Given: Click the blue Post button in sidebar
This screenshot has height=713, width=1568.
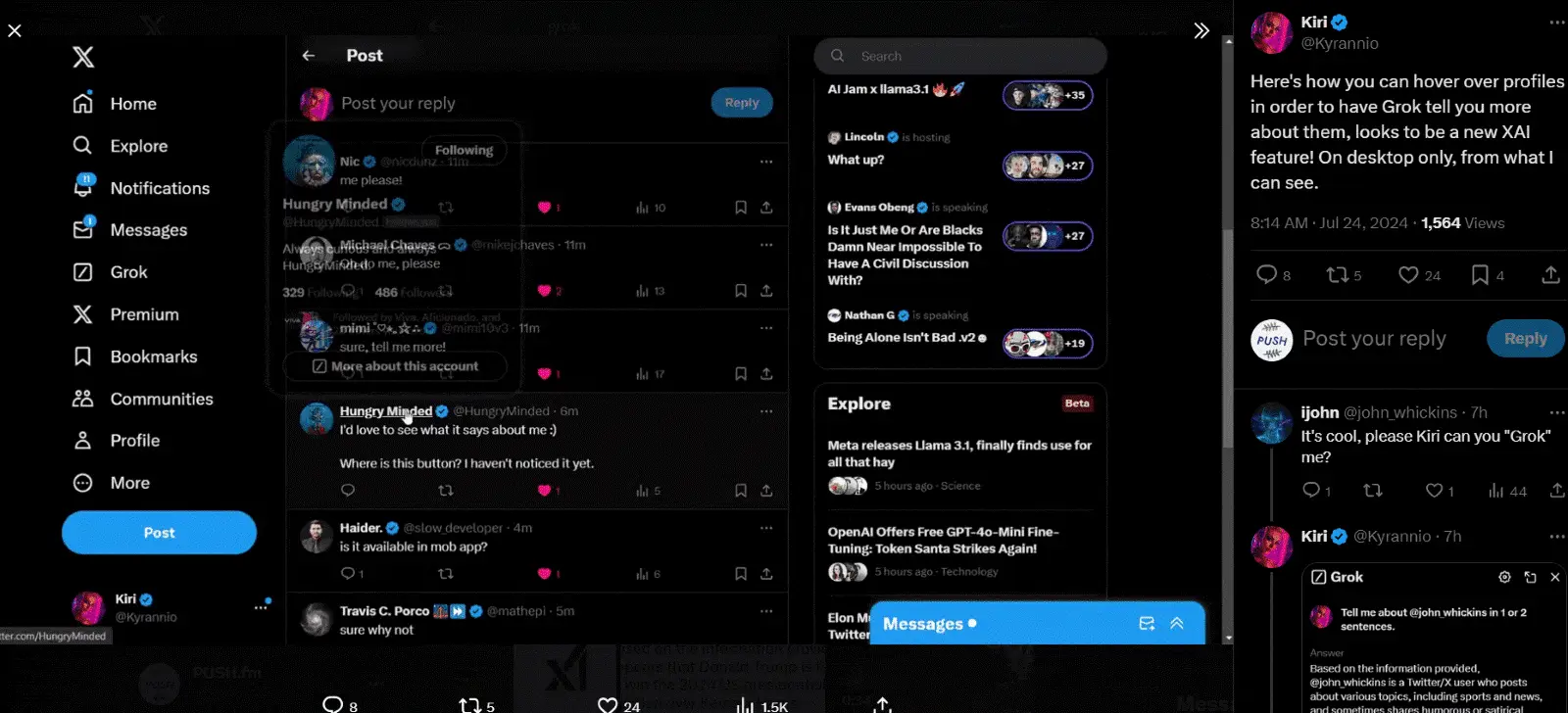Looking at the screenshot, I should click(x=159, y=533).
